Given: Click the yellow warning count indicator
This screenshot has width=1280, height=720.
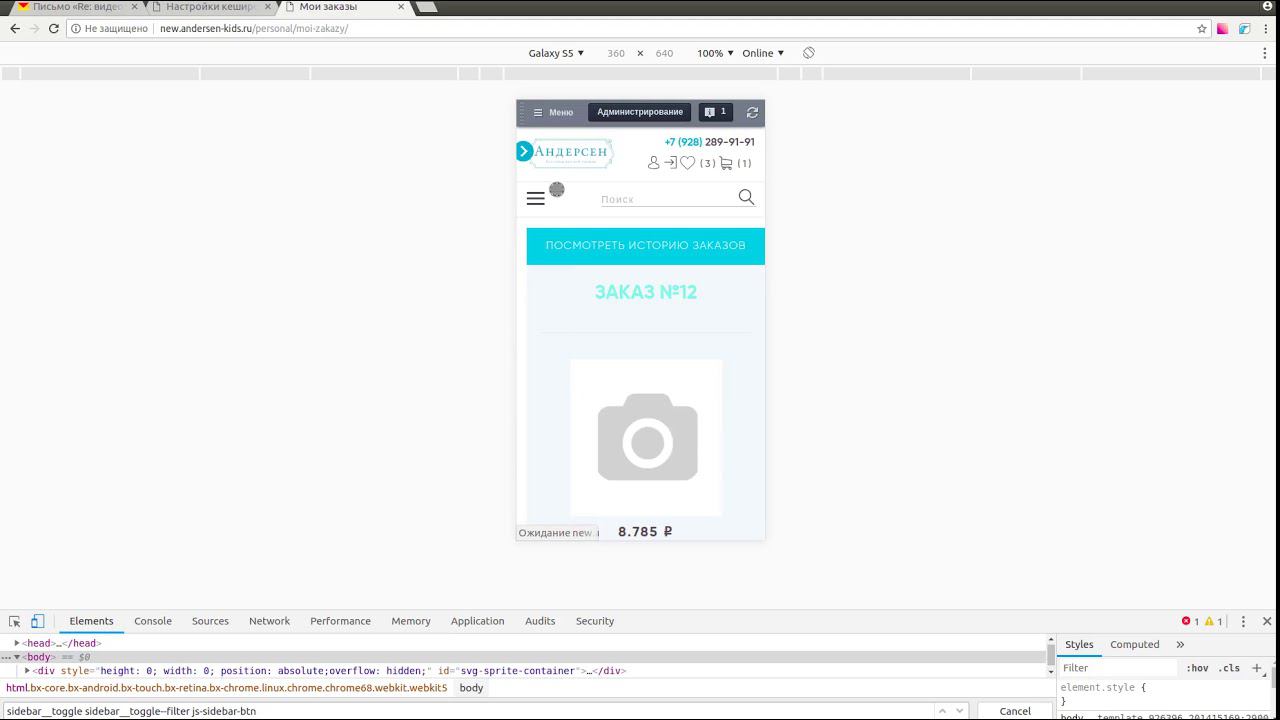Looking at the screenshot, I should click(1213, 621).
